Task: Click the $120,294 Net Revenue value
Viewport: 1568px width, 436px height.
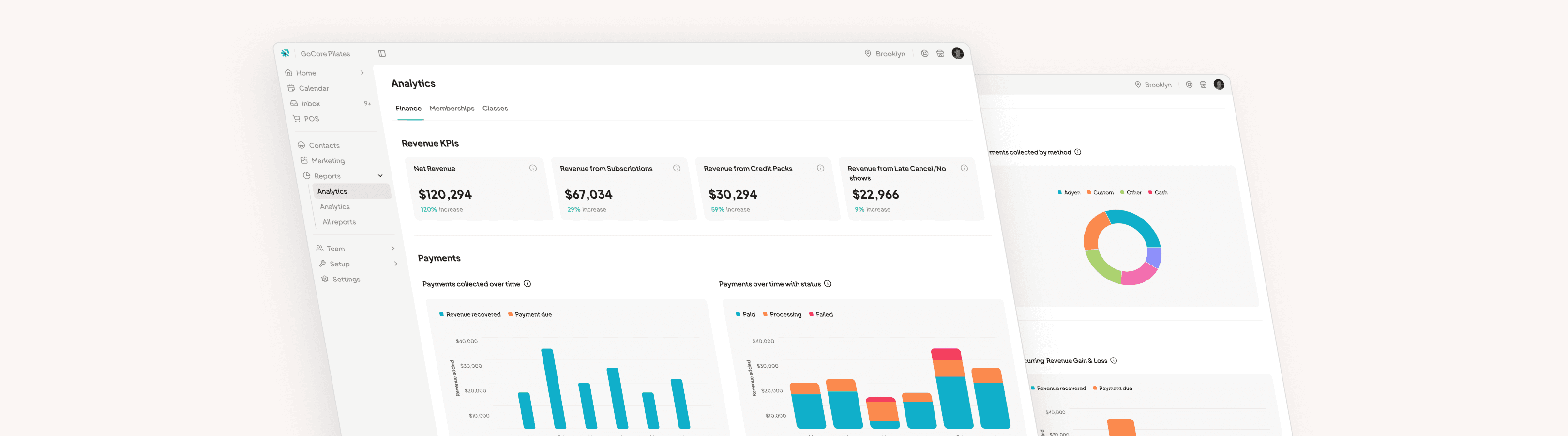Action: pos(445,194)
